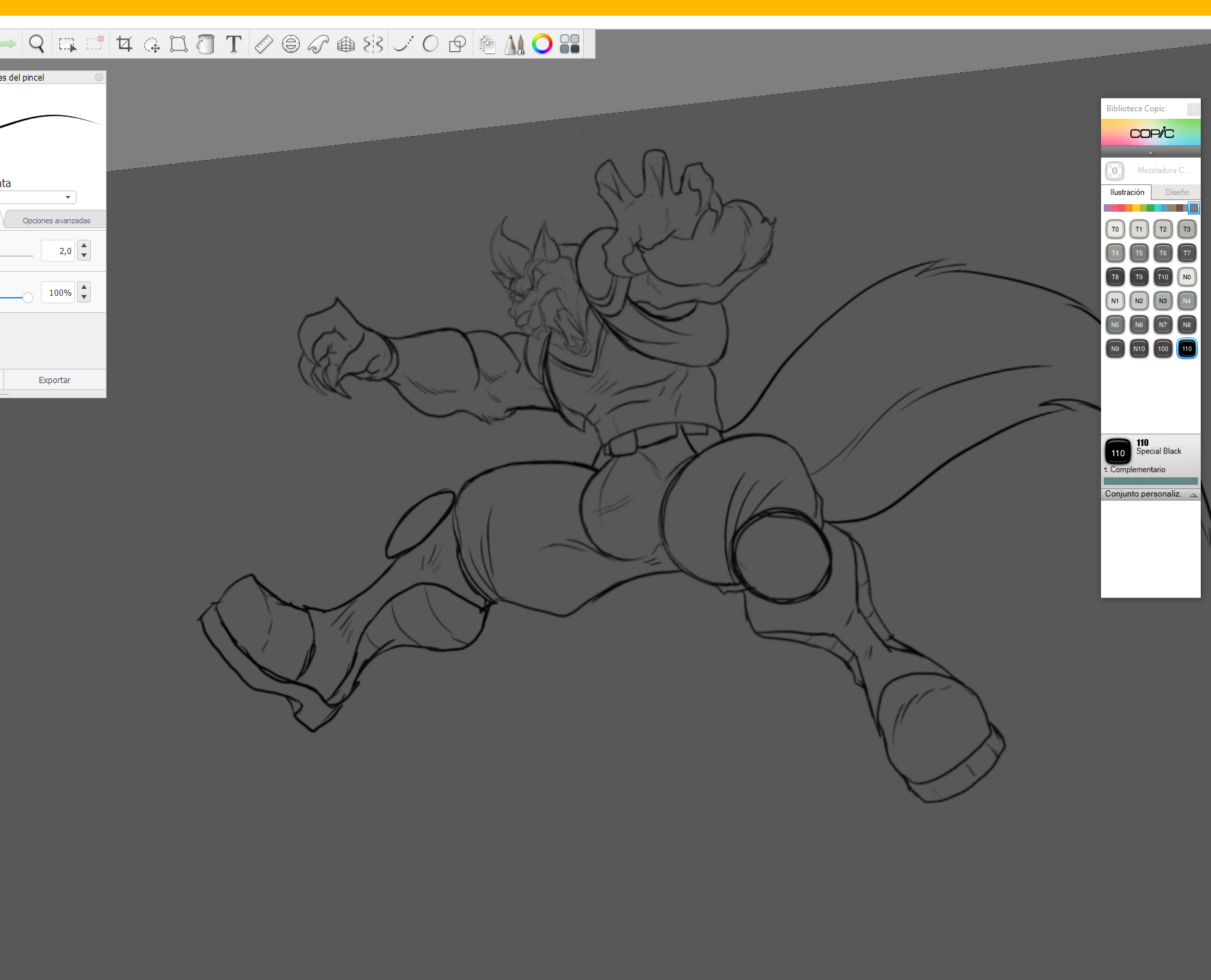This screenshot has height=980, width=1211.
Task: Toggle the Symmetry tool
Action: click(374, 44)
